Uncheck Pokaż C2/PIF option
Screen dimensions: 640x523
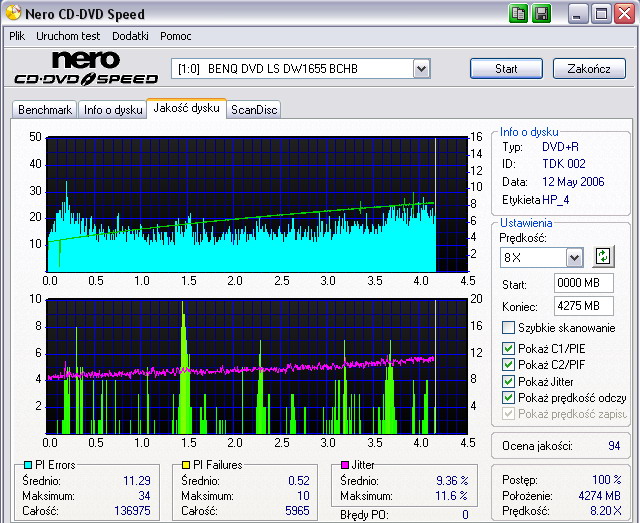coord(508,364)
